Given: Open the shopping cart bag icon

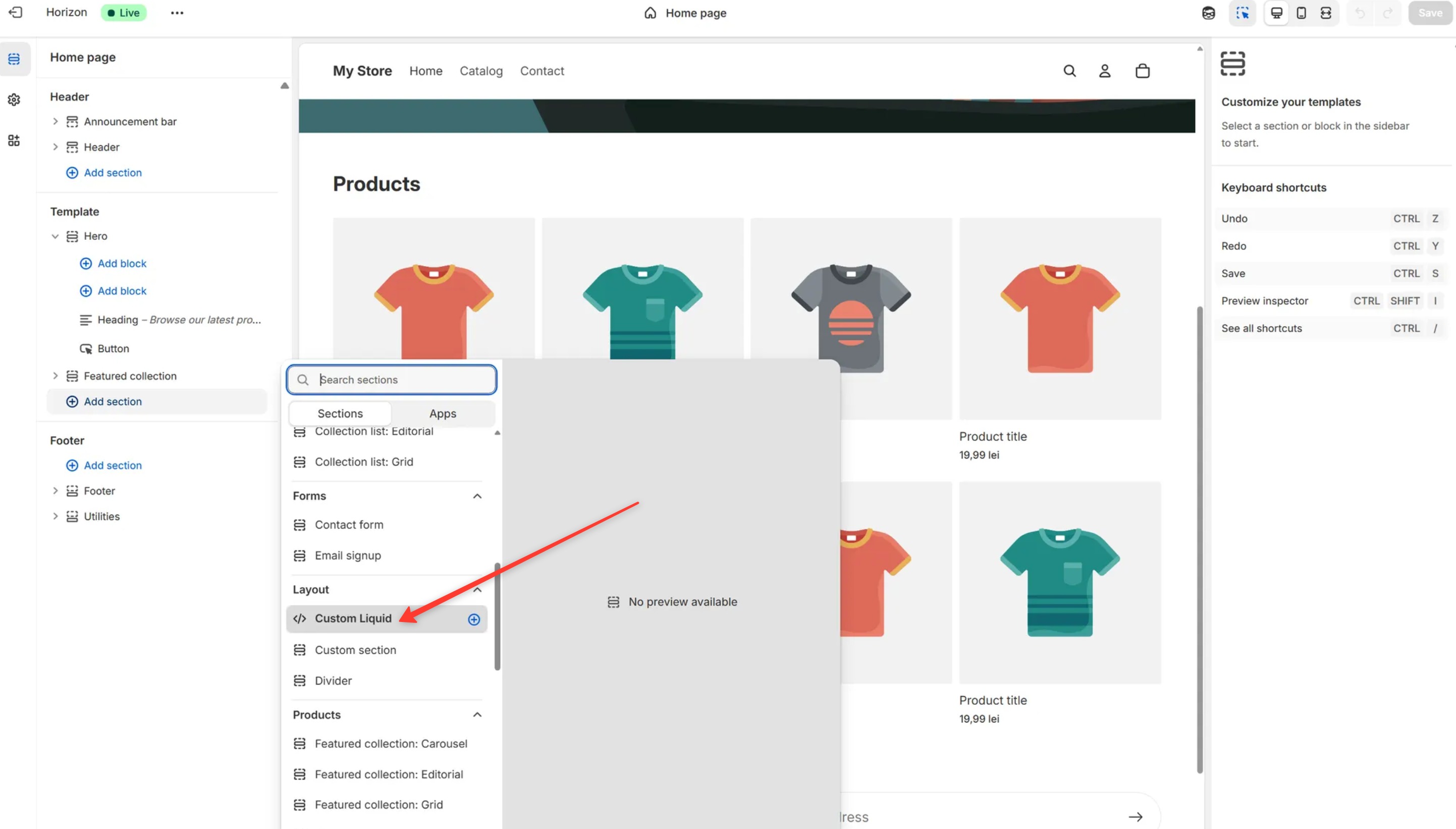Looking at the screenshot, I should tap(1142, 71).
